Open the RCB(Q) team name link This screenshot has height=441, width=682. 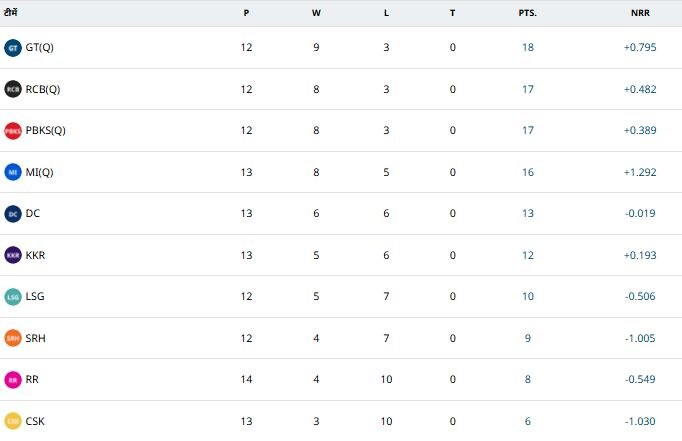[43, 89]
